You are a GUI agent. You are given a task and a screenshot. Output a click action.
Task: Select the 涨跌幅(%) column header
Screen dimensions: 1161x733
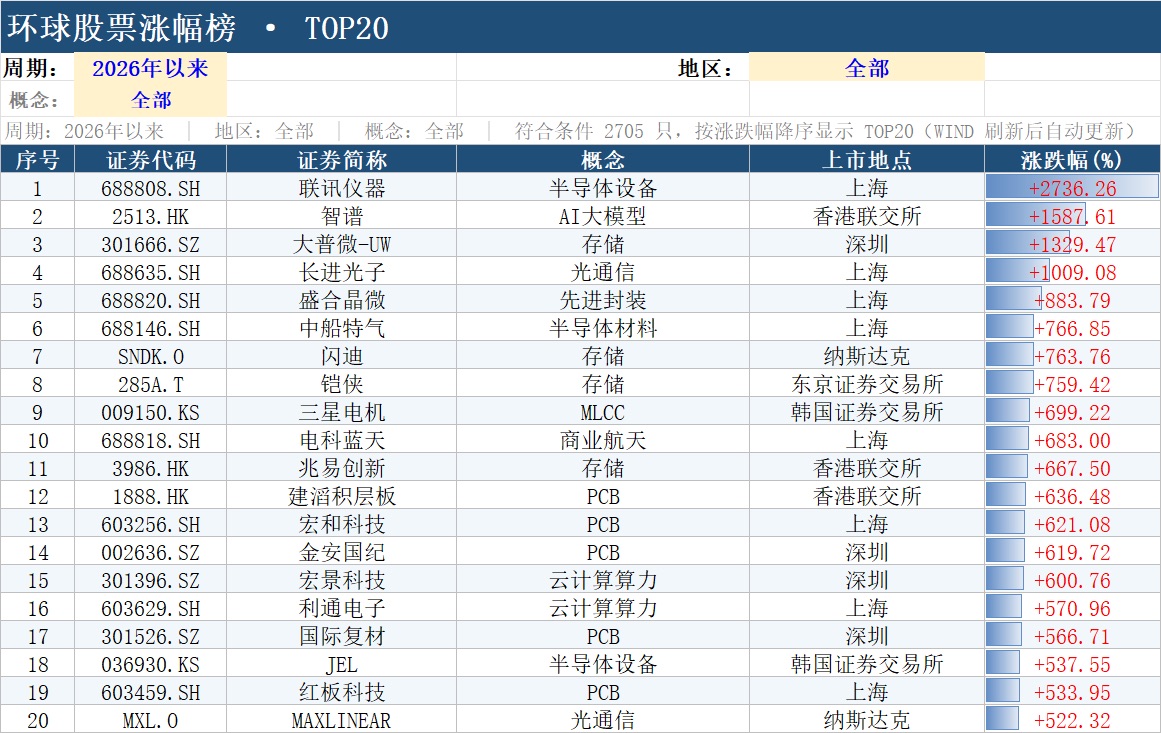coord(1072,159)
